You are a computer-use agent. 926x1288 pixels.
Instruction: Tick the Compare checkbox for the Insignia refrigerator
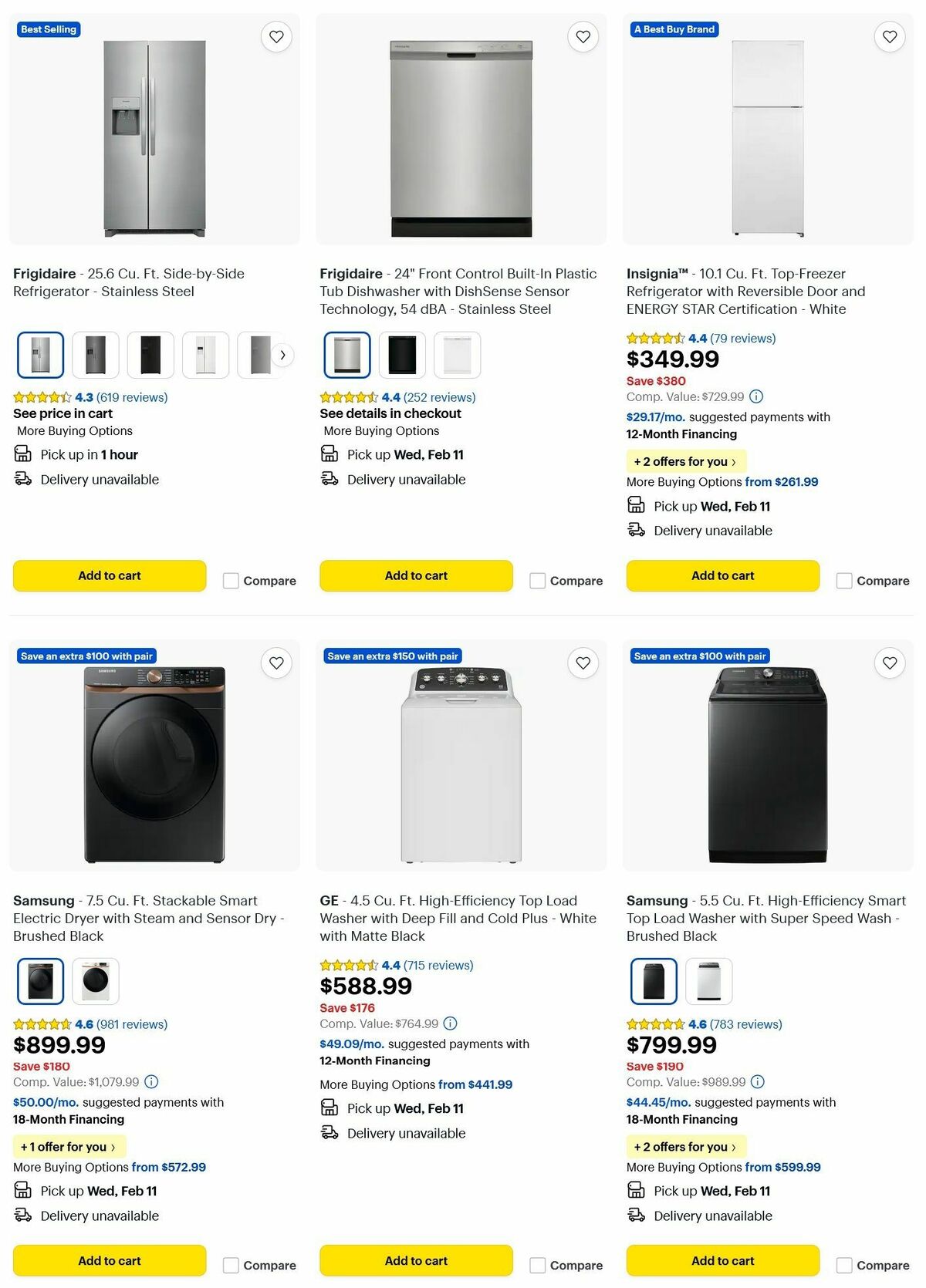click(x=843, y=580)
